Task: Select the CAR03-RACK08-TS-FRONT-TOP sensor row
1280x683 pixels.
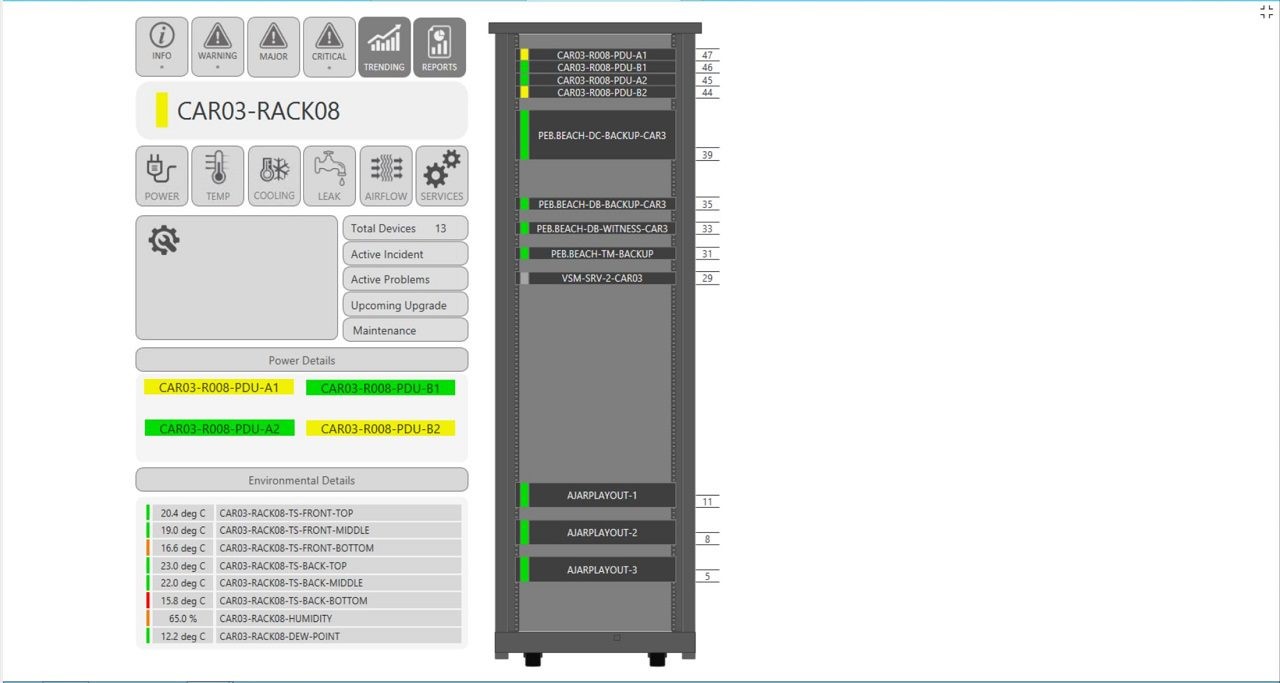Action: (x=304, y=513)
